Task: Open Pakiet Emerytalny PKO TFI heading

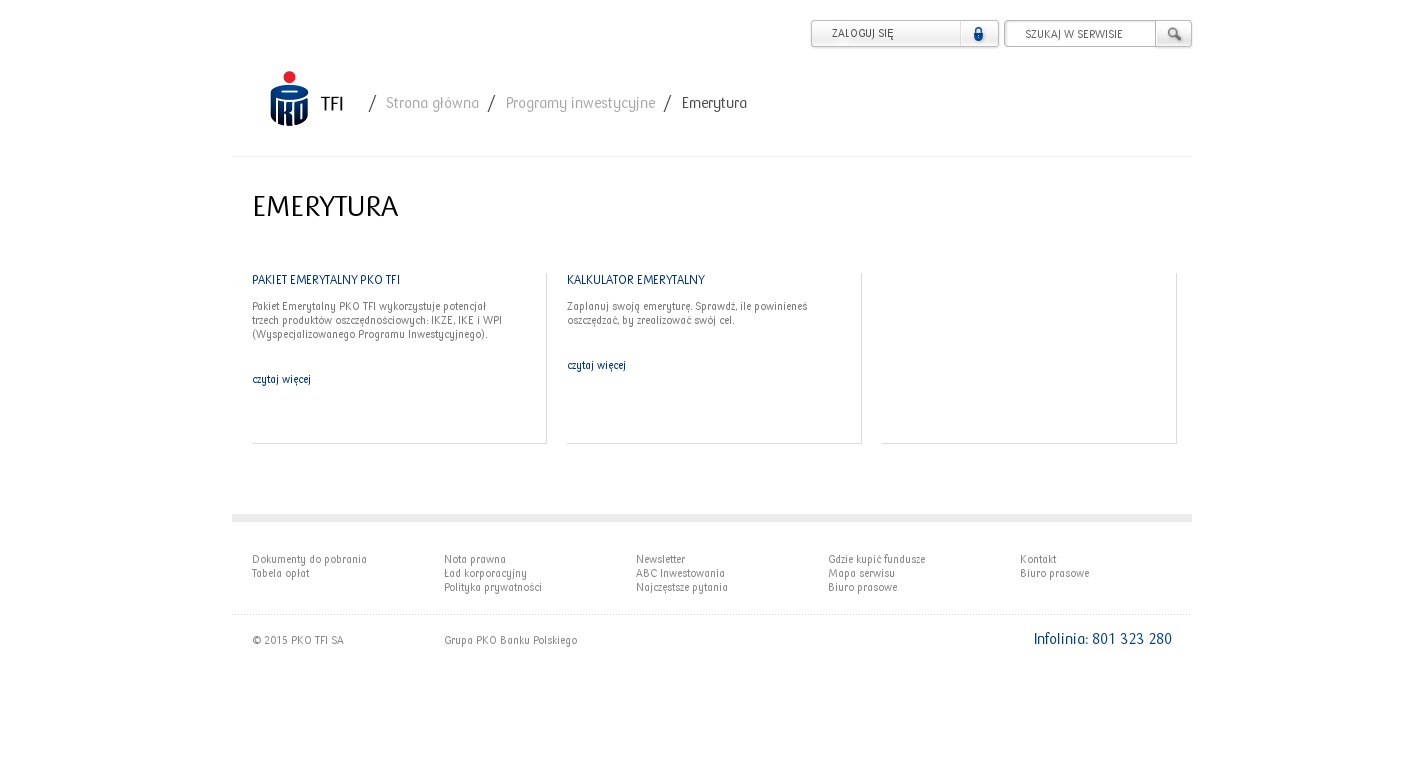Action: pyautogui.click(x=326, y=280)
